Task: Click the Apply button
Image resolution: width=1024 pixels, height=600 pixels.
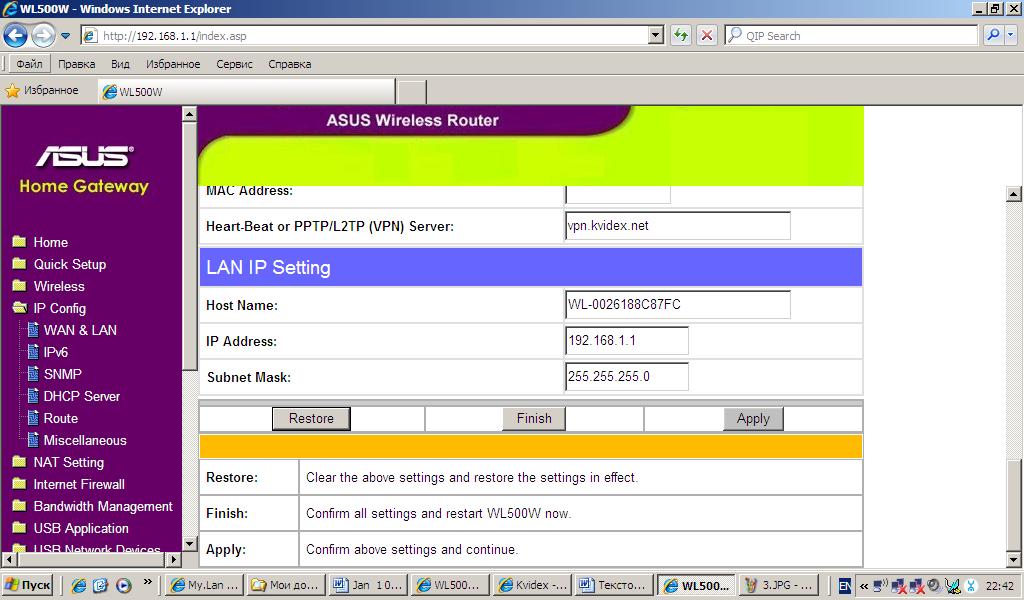Action: 753,418
